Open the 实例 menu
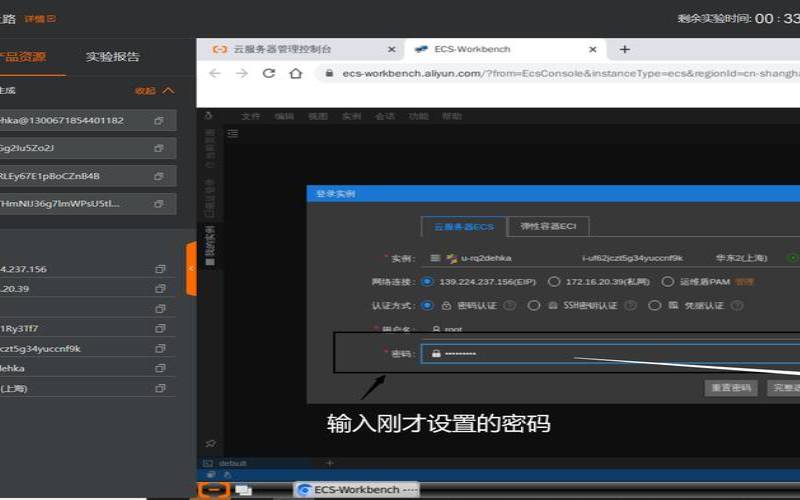Viewport: 800px width, 500px height. pyautogui.click(x=352, y=116)
